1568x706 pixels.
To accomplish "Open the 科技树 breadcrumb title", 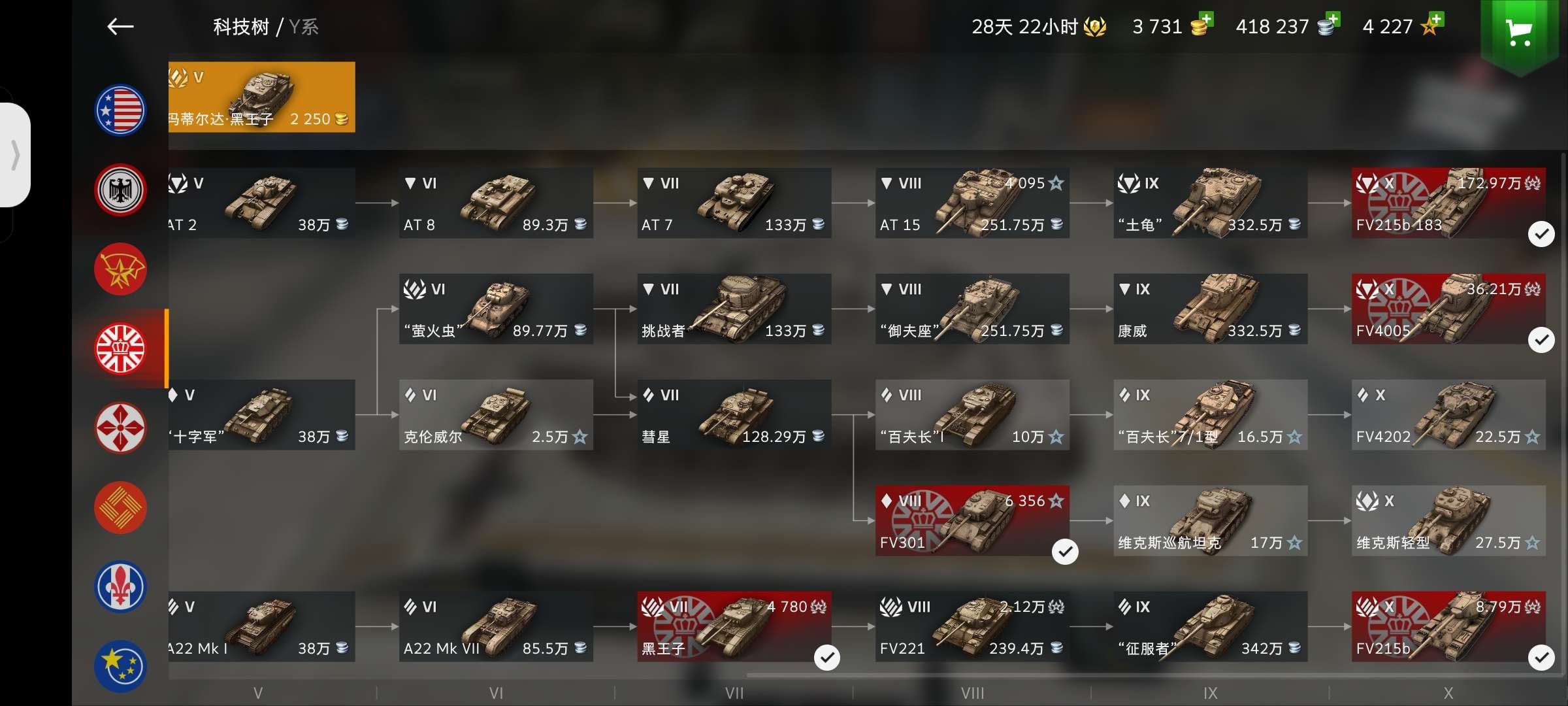I will [x=241, y=27].
